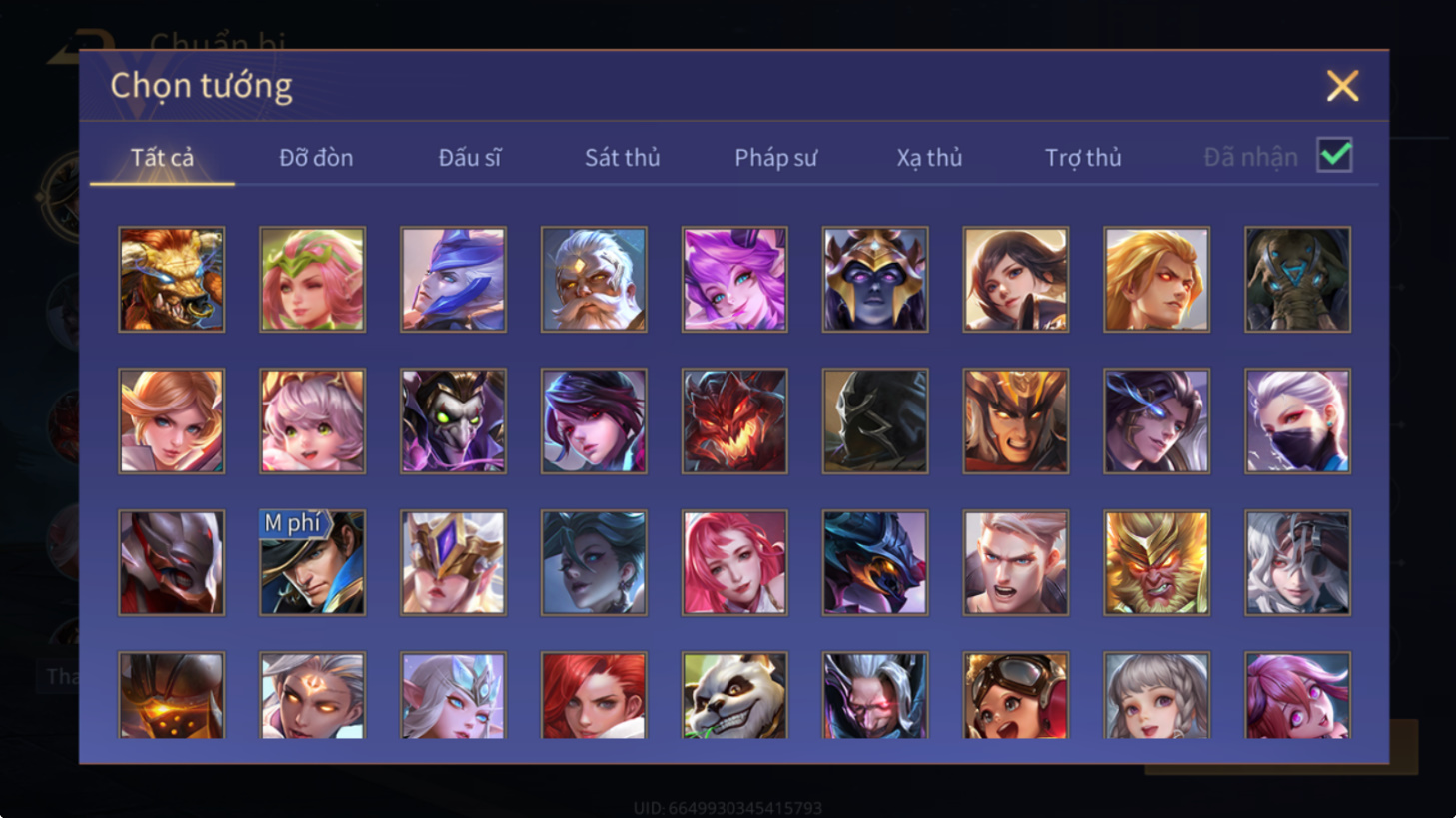
Task: Choose the goggles-wearing pilot girl hero
Action: (1016, 696)
